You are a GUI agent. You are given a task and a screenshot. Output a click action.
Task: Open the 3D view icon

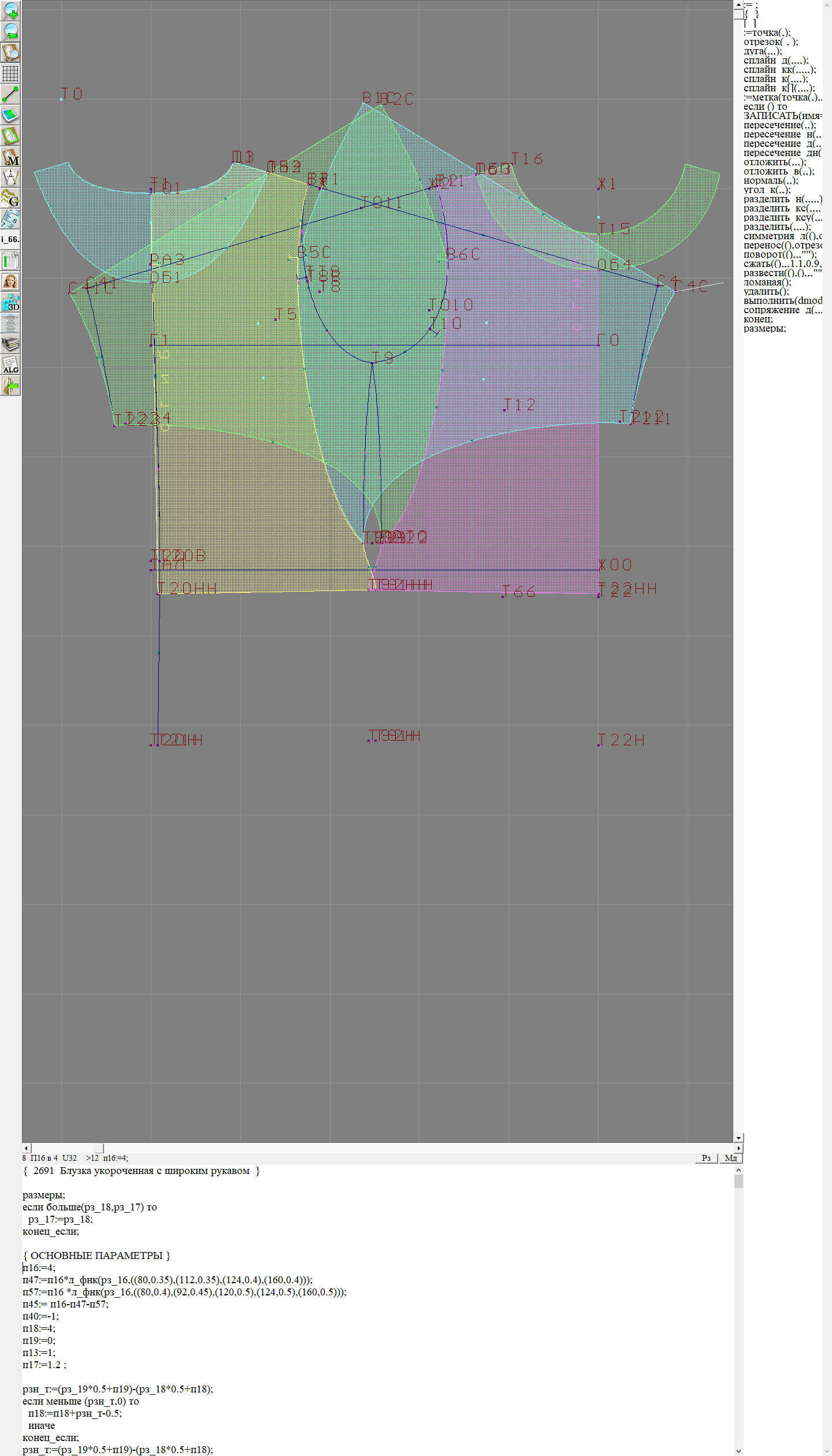coord(10,302)
